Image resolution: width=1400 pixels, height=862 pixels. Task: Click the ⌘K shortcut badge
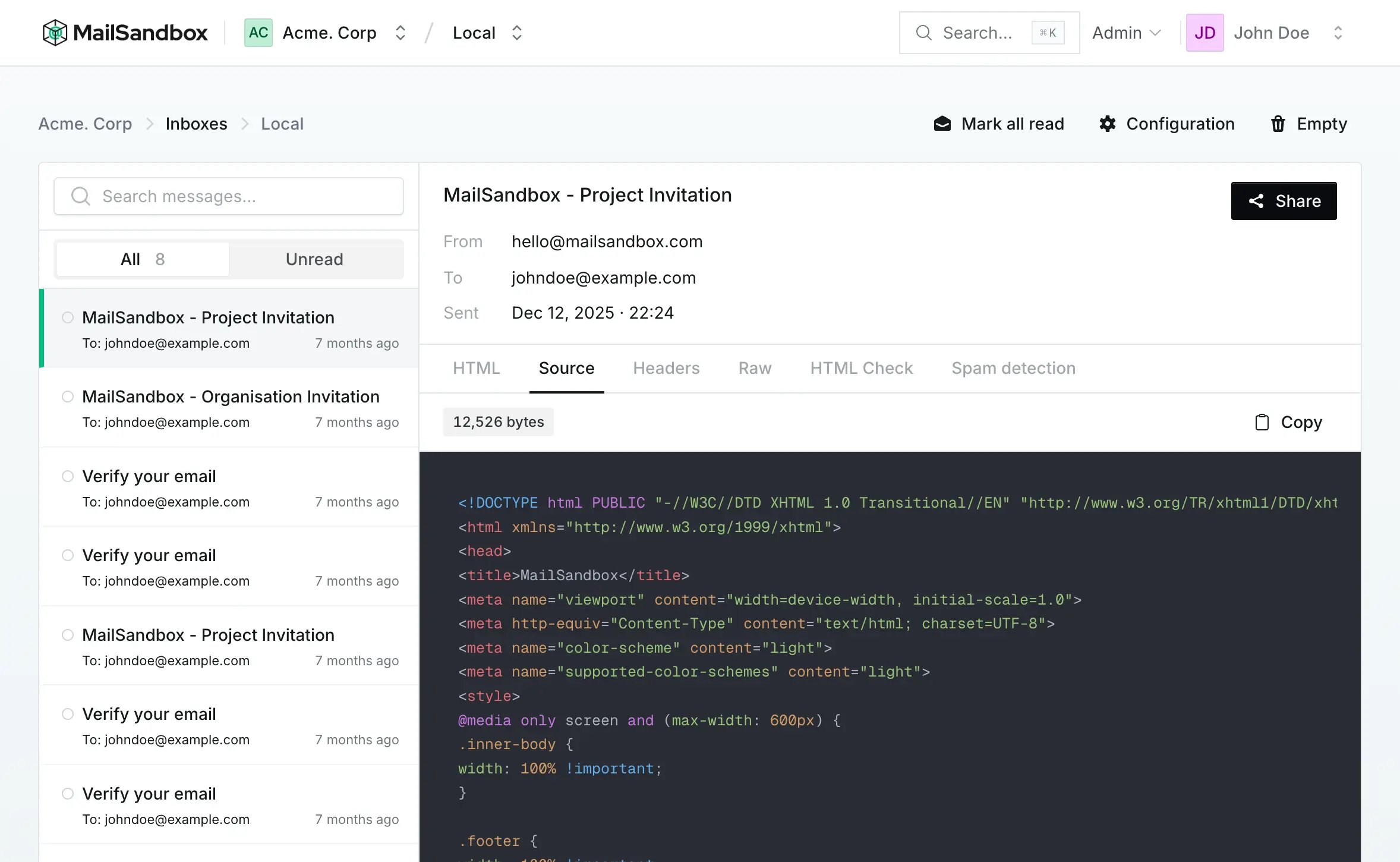(1048, 33)
